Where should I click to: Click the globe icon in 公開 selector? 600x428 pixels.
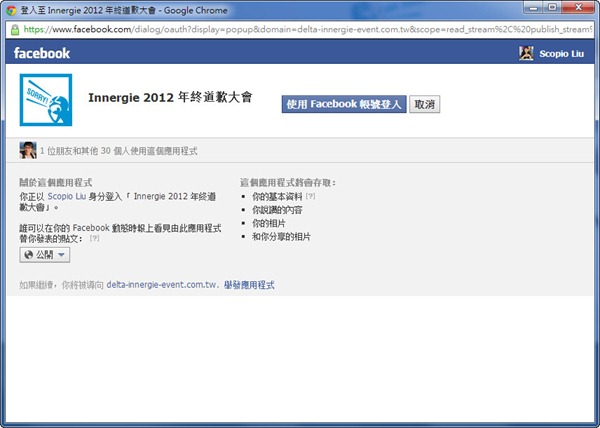coord(28,255)
